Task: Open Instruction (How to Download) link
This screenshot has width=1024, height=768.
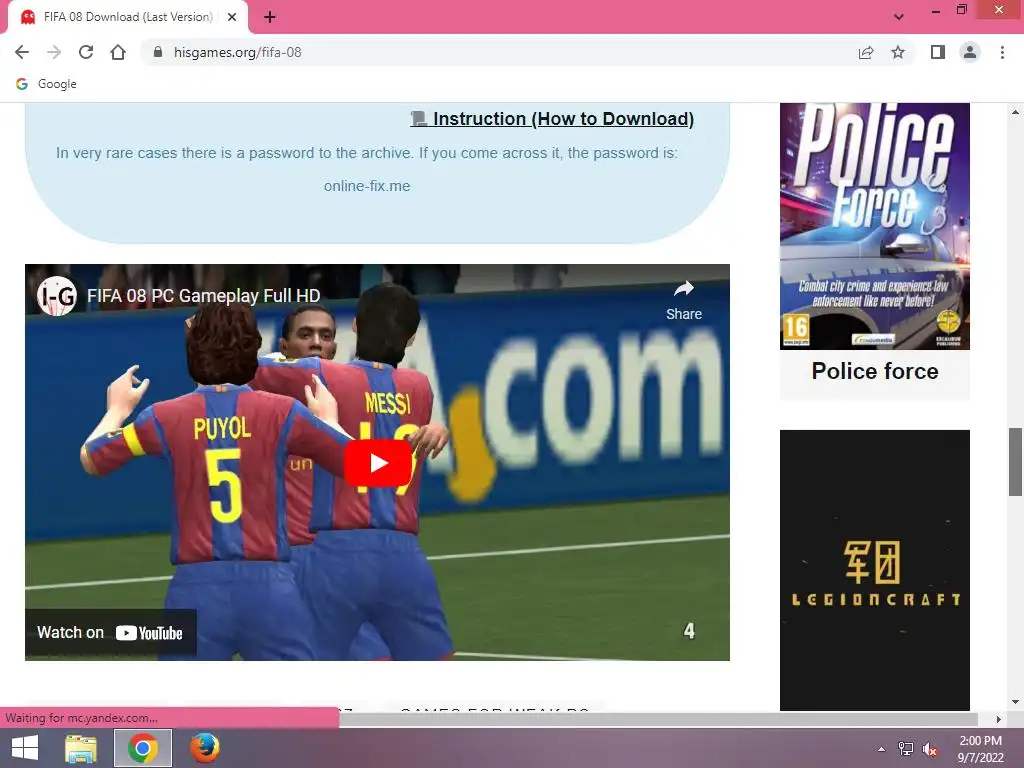Action: (x=552, y=119)
